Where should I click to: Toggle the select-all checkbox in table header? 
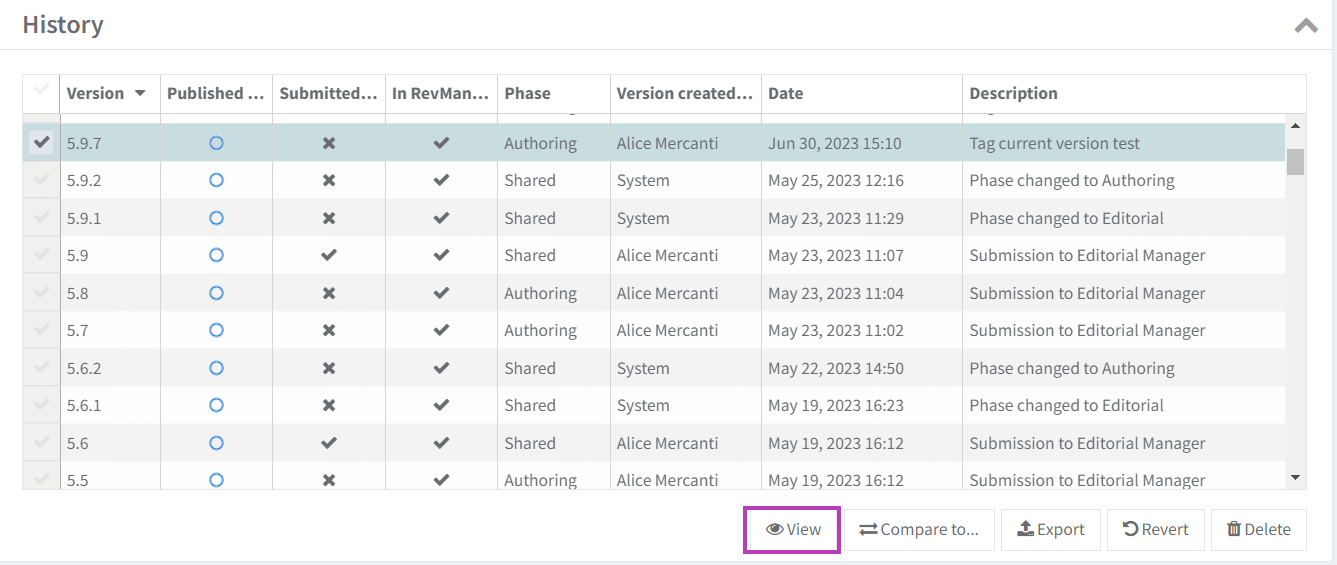point(41,92)
